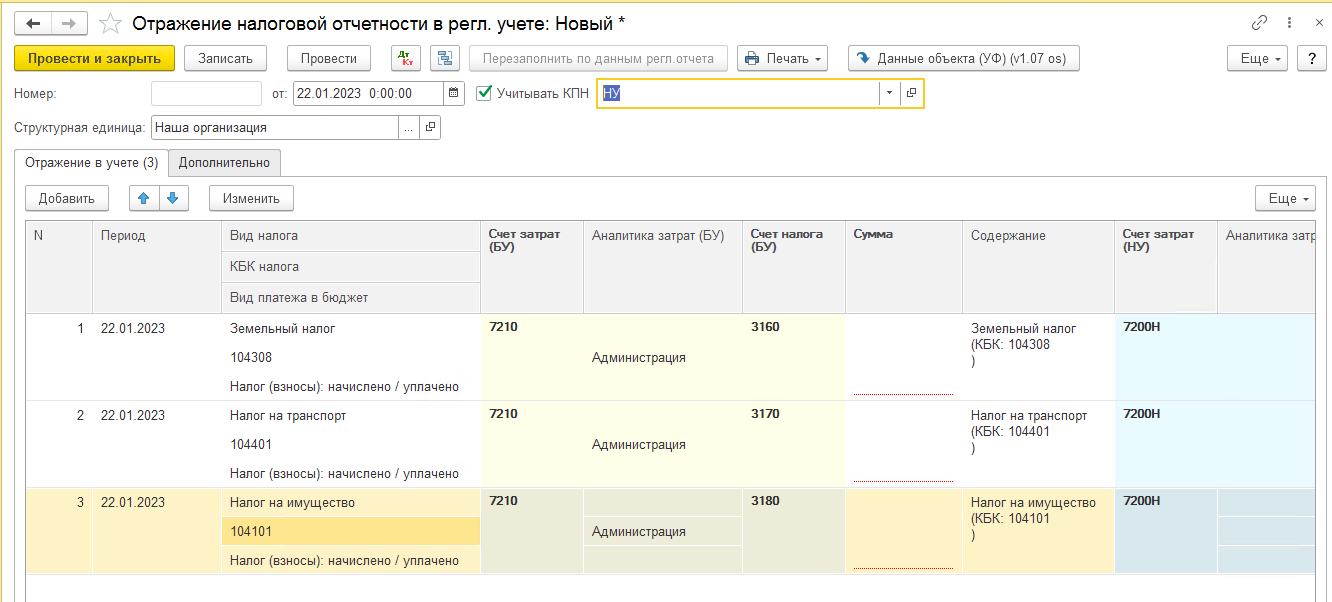Toggle the Учитывать КПН checkbox
The width and height of the screenshot is (1332, 602).
click(x=485, y=93)
